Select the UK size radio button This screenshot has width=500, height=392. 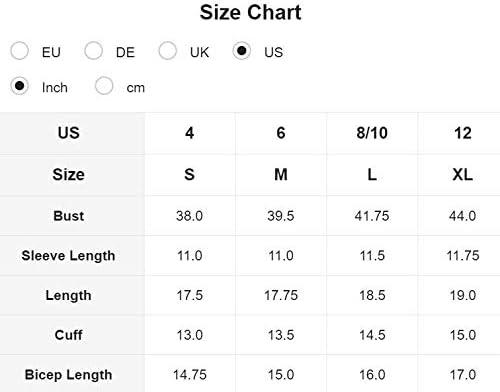tap(167, 51)
